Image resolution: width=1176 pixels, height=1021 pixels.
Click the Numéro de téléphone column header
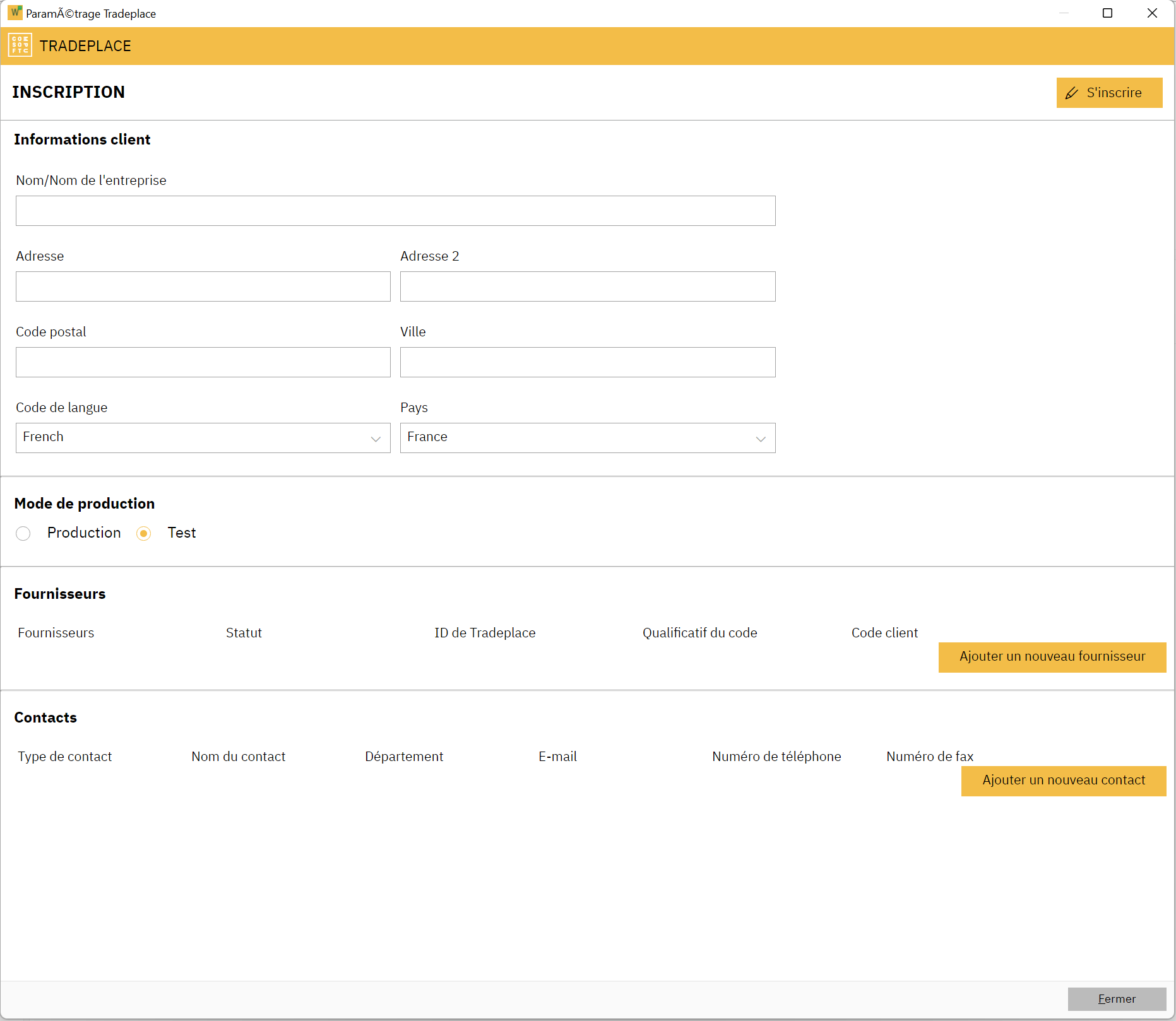[776, 757]
